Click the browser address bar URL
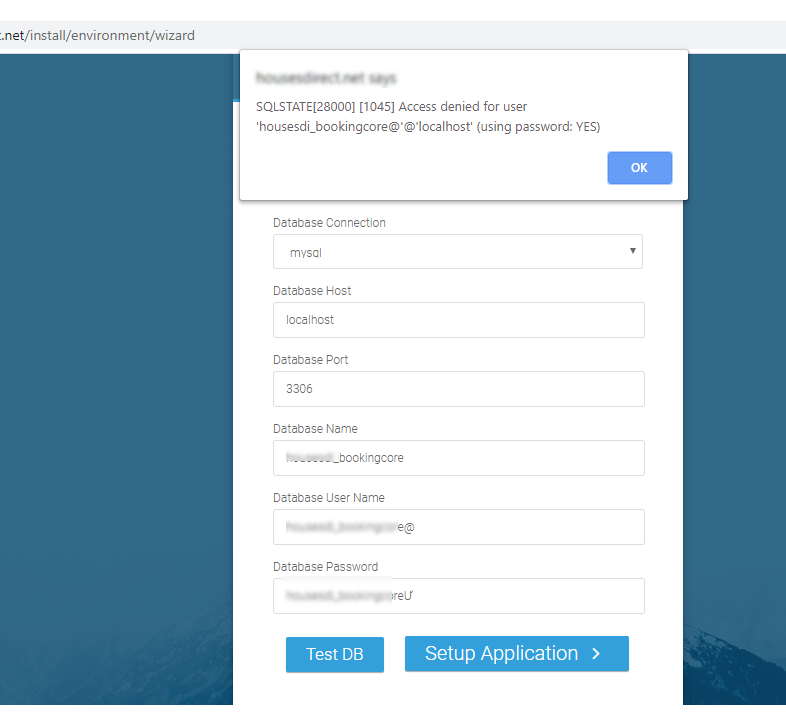Viewport: 786px width, 720px height. pyautogui.click(x=98, y=35)
